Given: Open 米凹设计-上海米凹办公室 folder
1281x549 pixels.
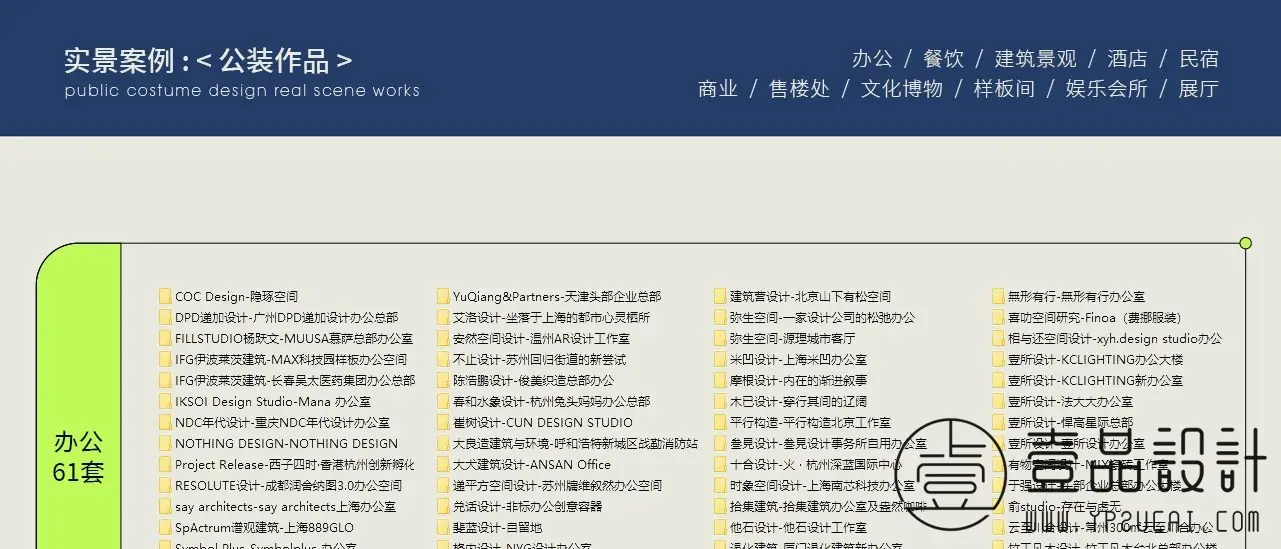Looking at the screenshot, I should pos(798,359).
